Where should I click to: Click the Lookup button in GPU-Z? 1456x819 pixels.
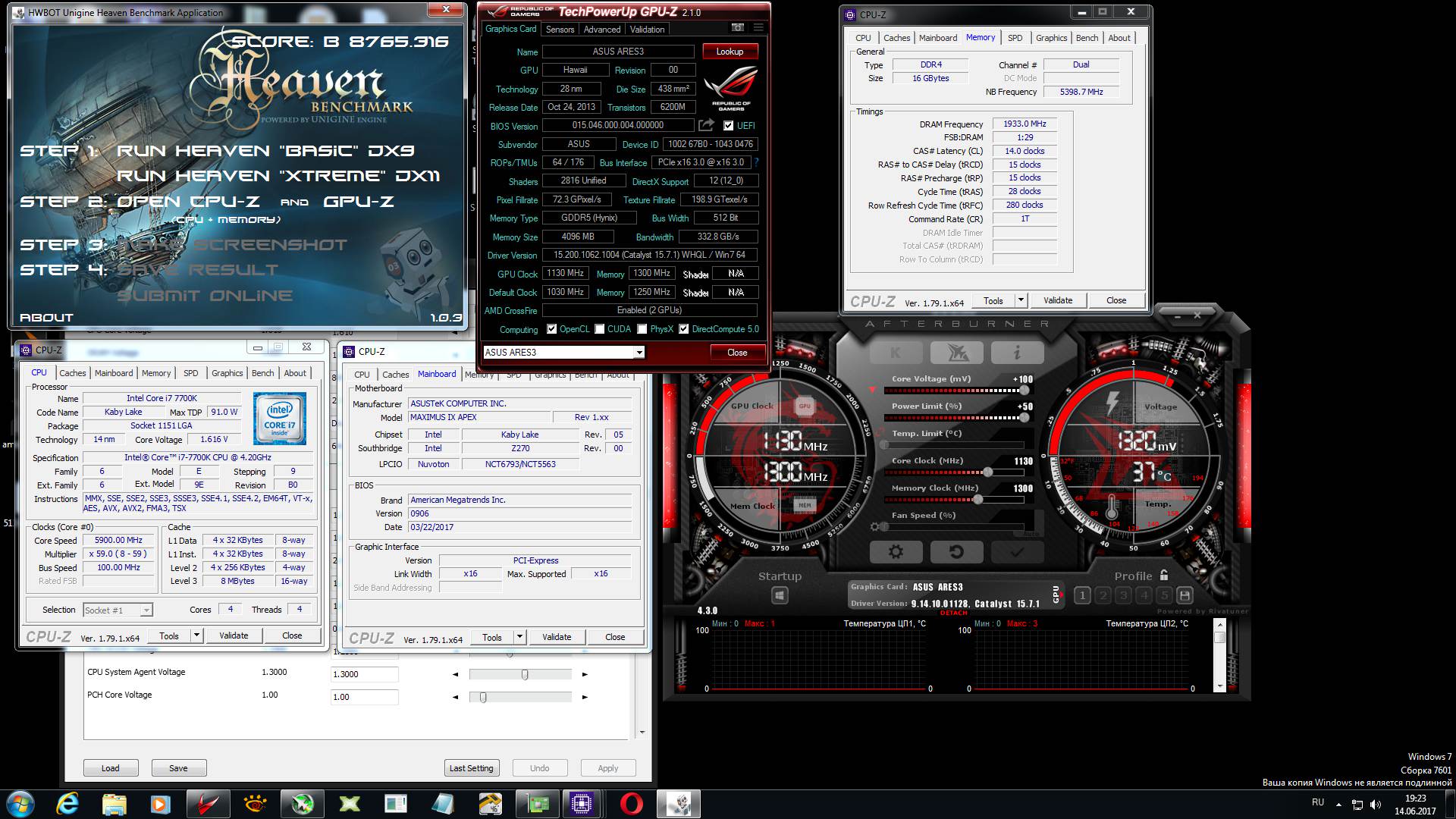pos(730,52)
